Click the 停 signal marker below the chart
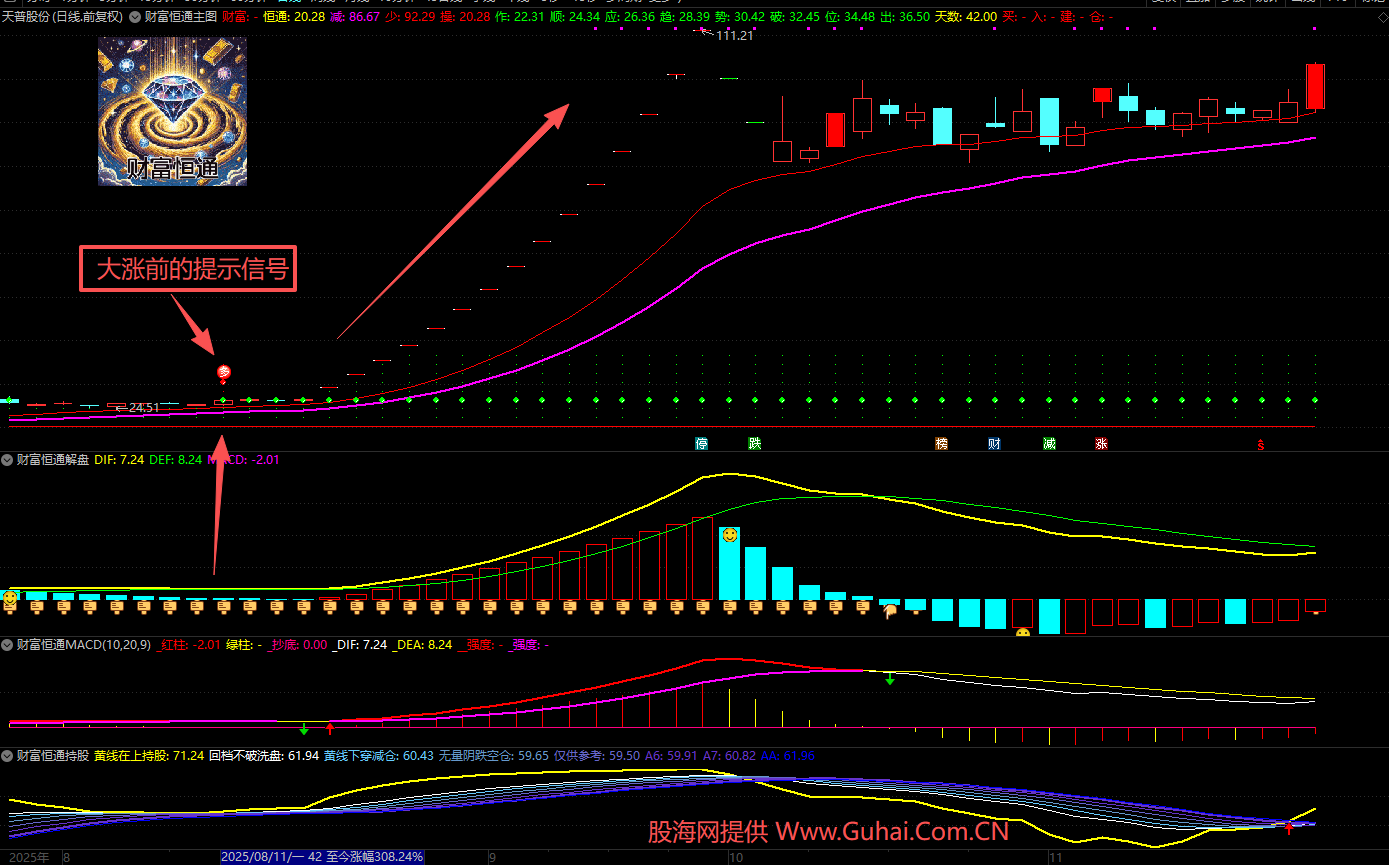The width and height of the screenshot is (1389, 865). 702,443
